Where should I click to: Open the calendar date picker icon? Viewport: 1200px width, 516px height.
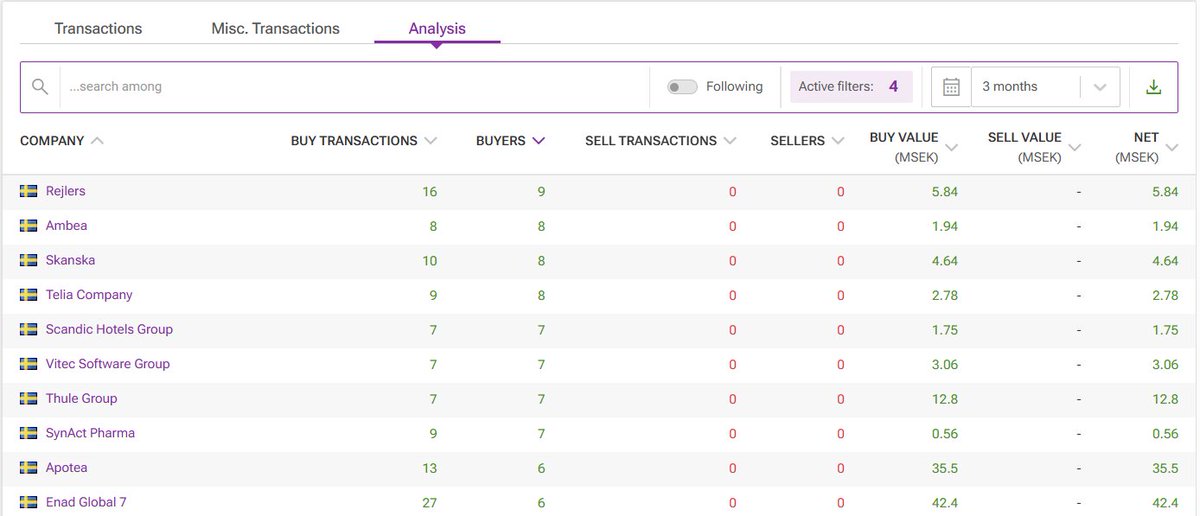point(951,87)
